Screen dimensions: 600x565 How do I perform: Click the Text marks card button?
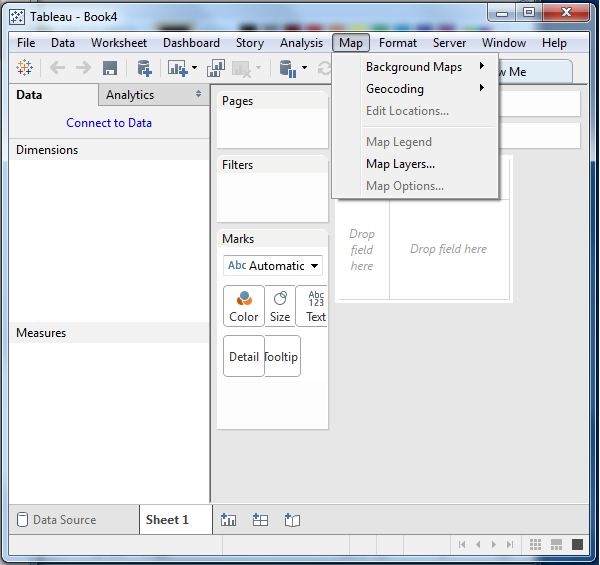[x=312, y=306]
